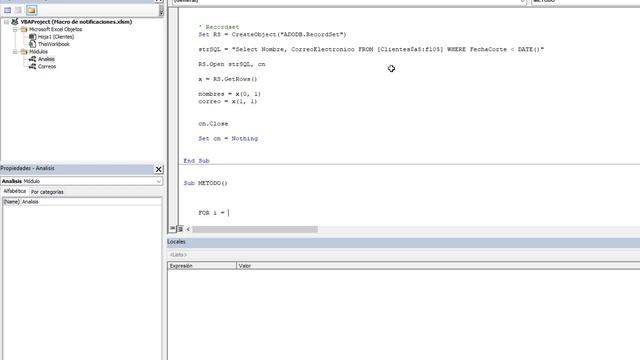This screenshot has width=640, height=360.
Task: Click the View Code icon in Project Explorer
Action: pyautogui.click(x=8, y=10)
